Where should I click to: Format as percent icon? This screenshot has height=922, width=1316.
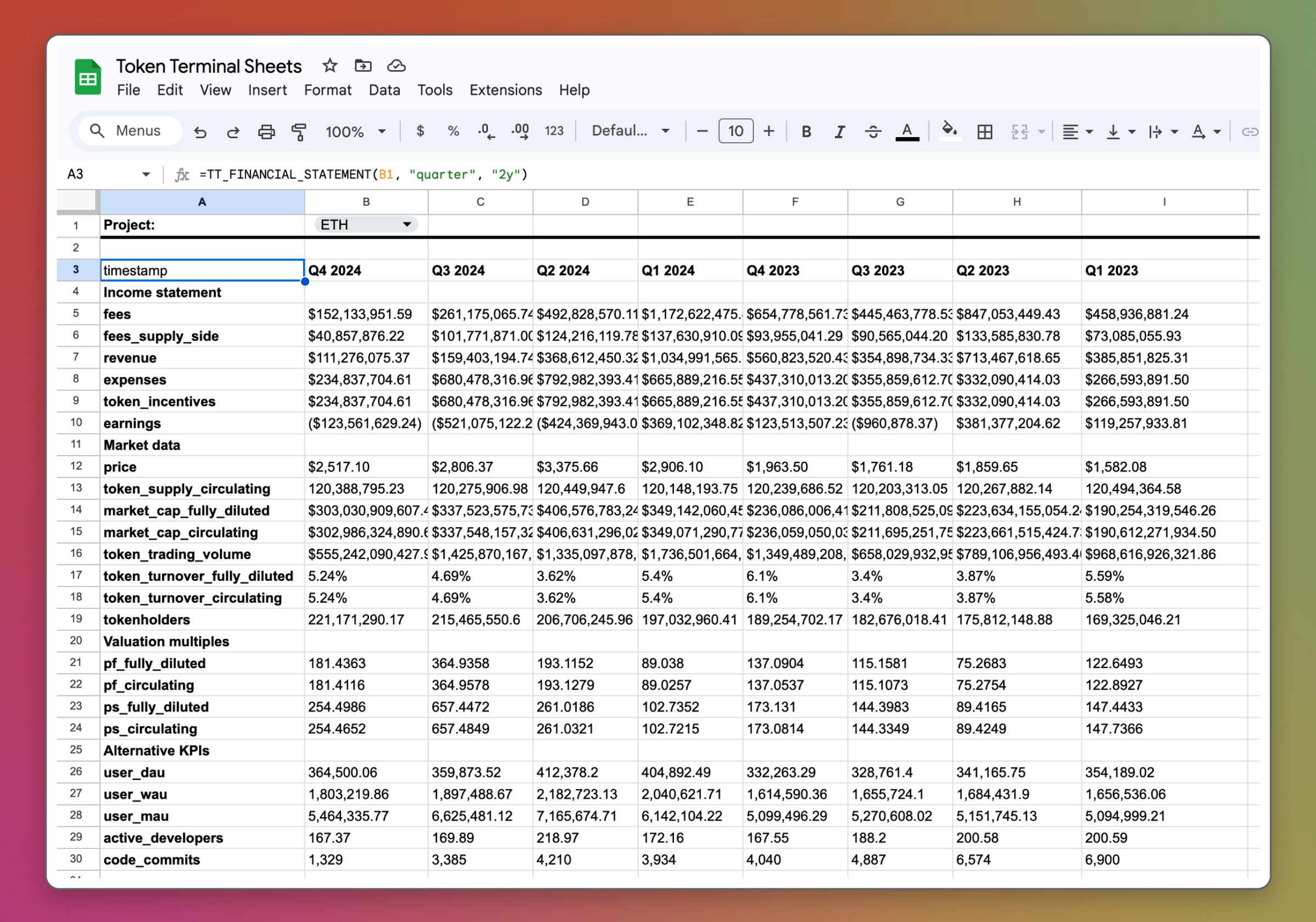pyautogui.click(x=453, y=131)
